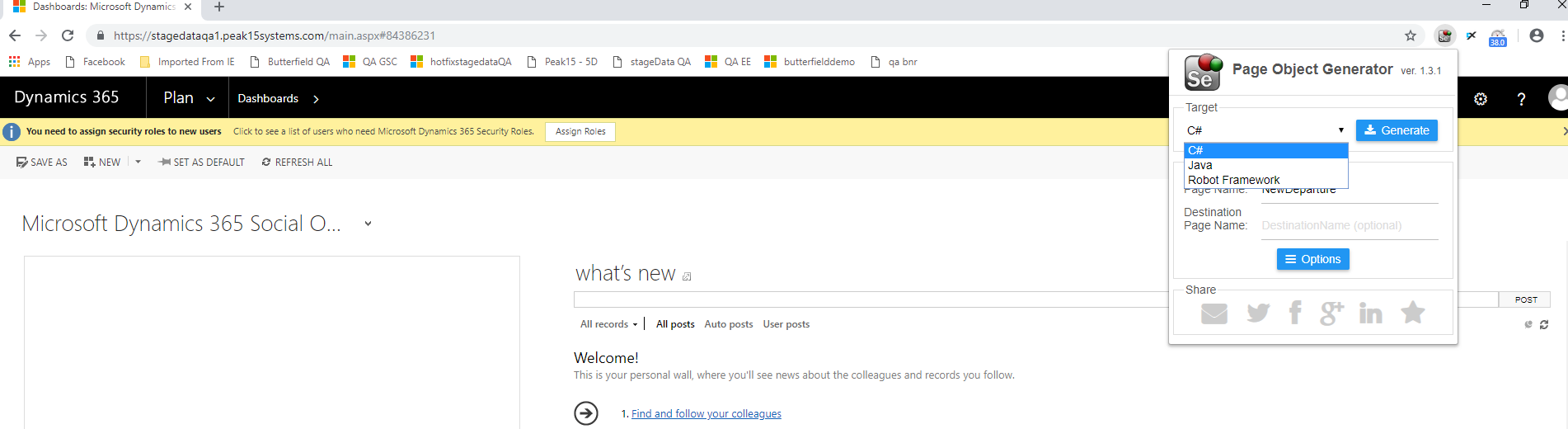Open the qa bnr bookmark
Screen dimensions: 1568x429
point(894,62)
